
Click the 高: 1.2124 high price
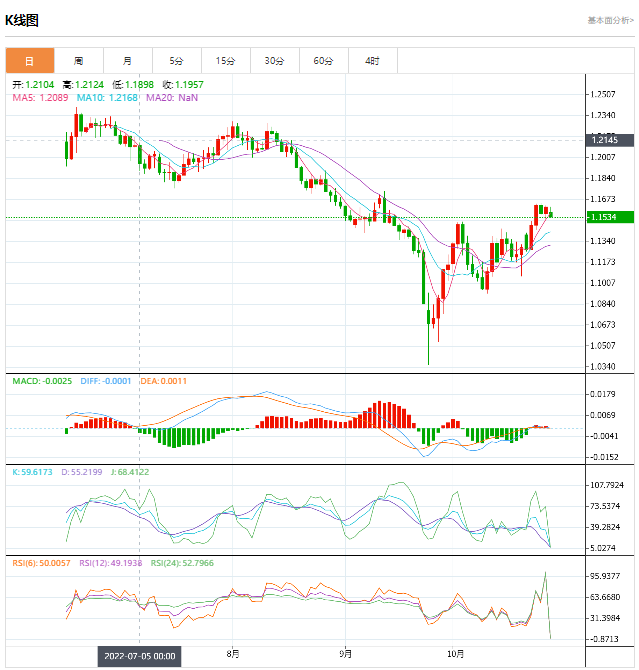[83, 85]
